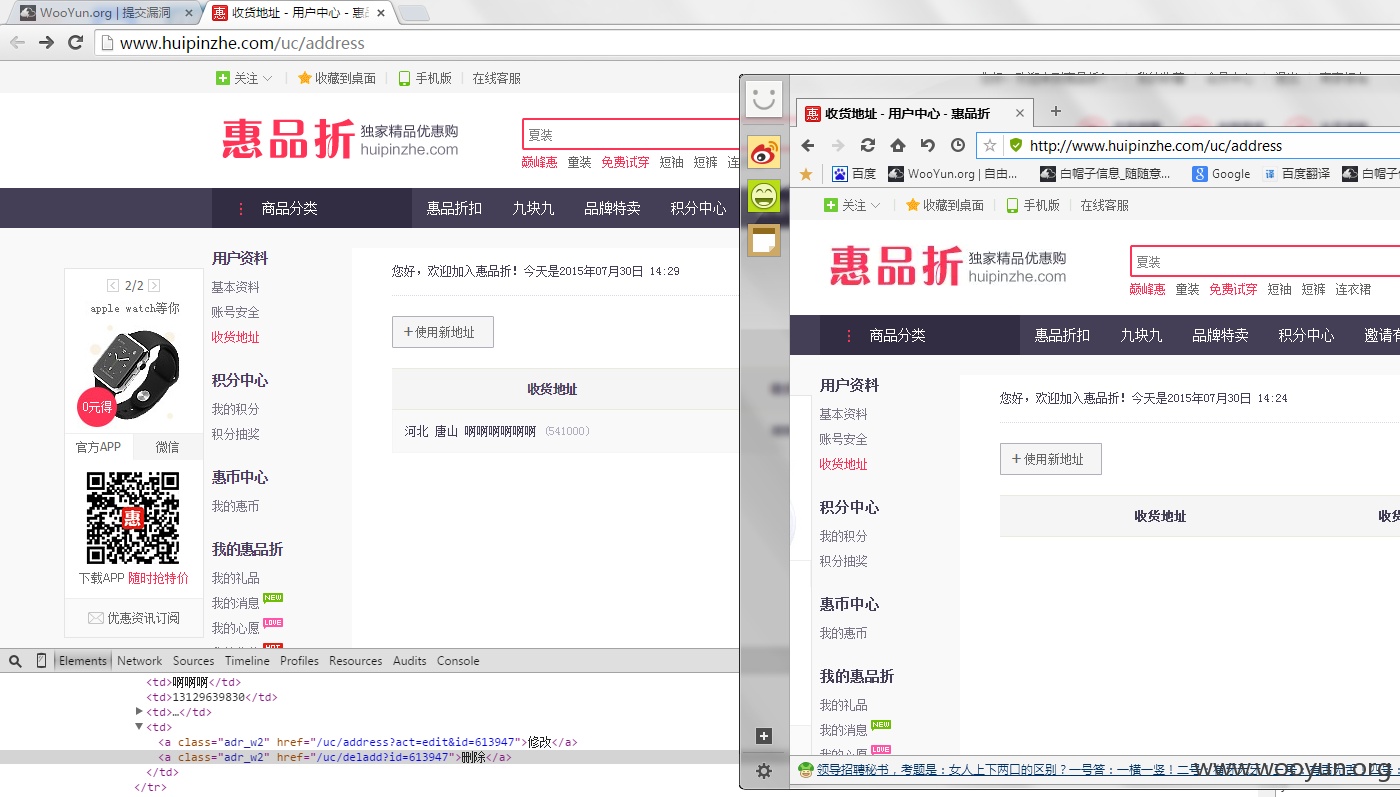Expand the 关注 dropdown in Chrome page

coord(245,78)
